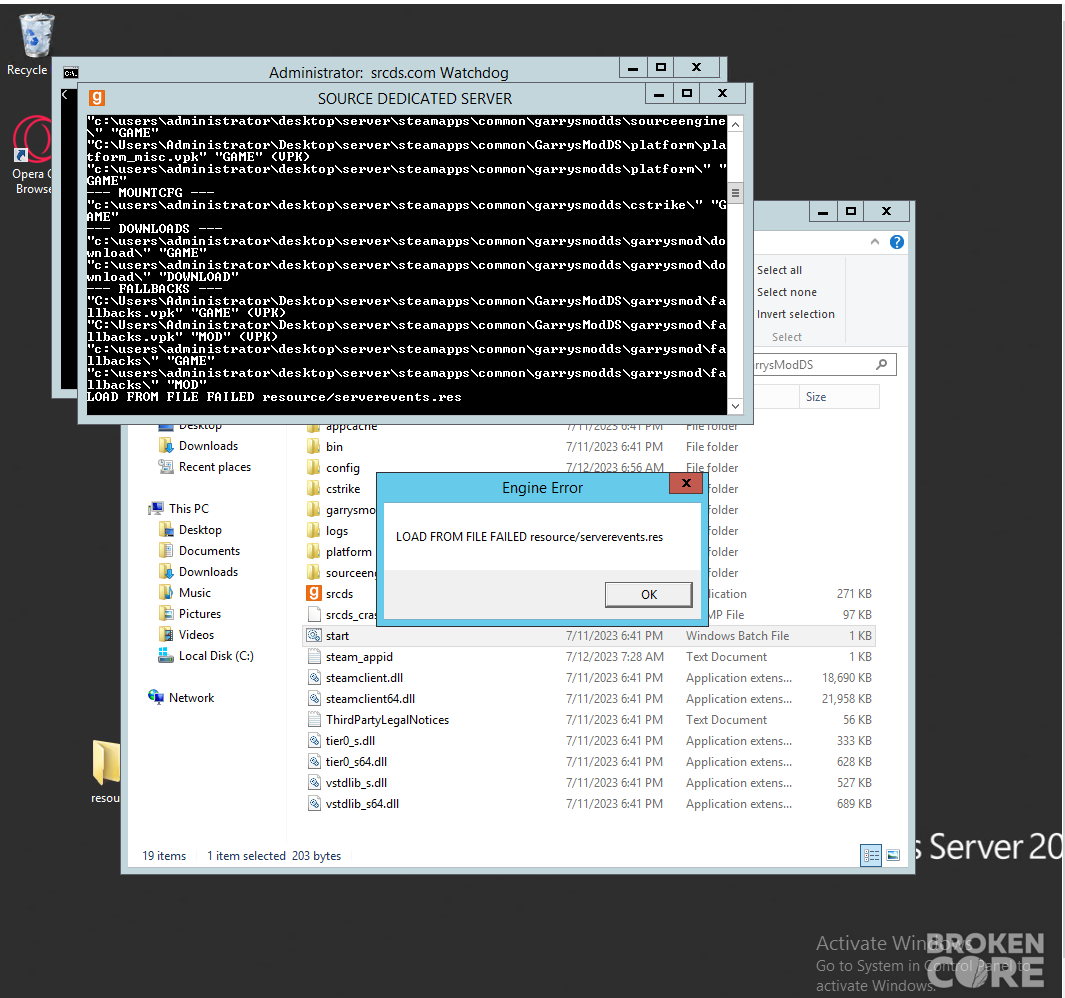Click the file name tier0_s64.dll

tap(357, 762)
